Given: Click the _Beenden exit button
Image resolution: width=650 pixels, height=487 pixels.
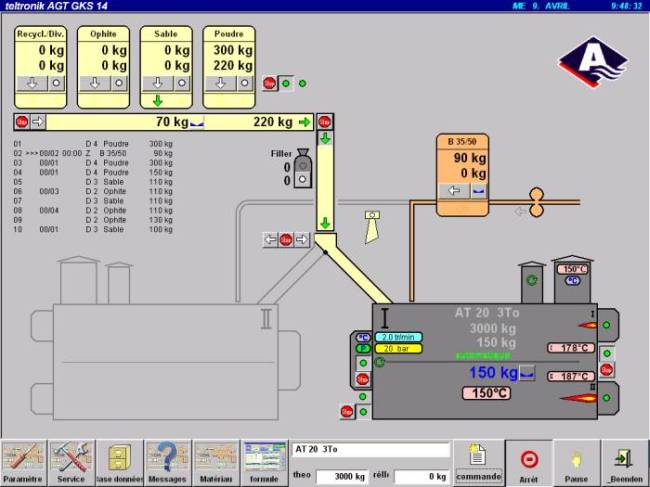Looking at the screenshot, I should click(625, 461).
